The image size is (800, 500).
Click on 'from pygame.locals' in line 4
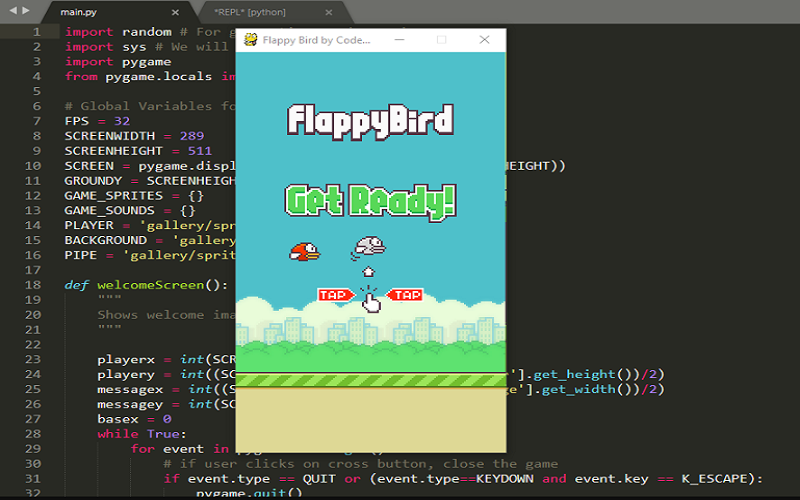pyautogui.click(x=138, y=77)
